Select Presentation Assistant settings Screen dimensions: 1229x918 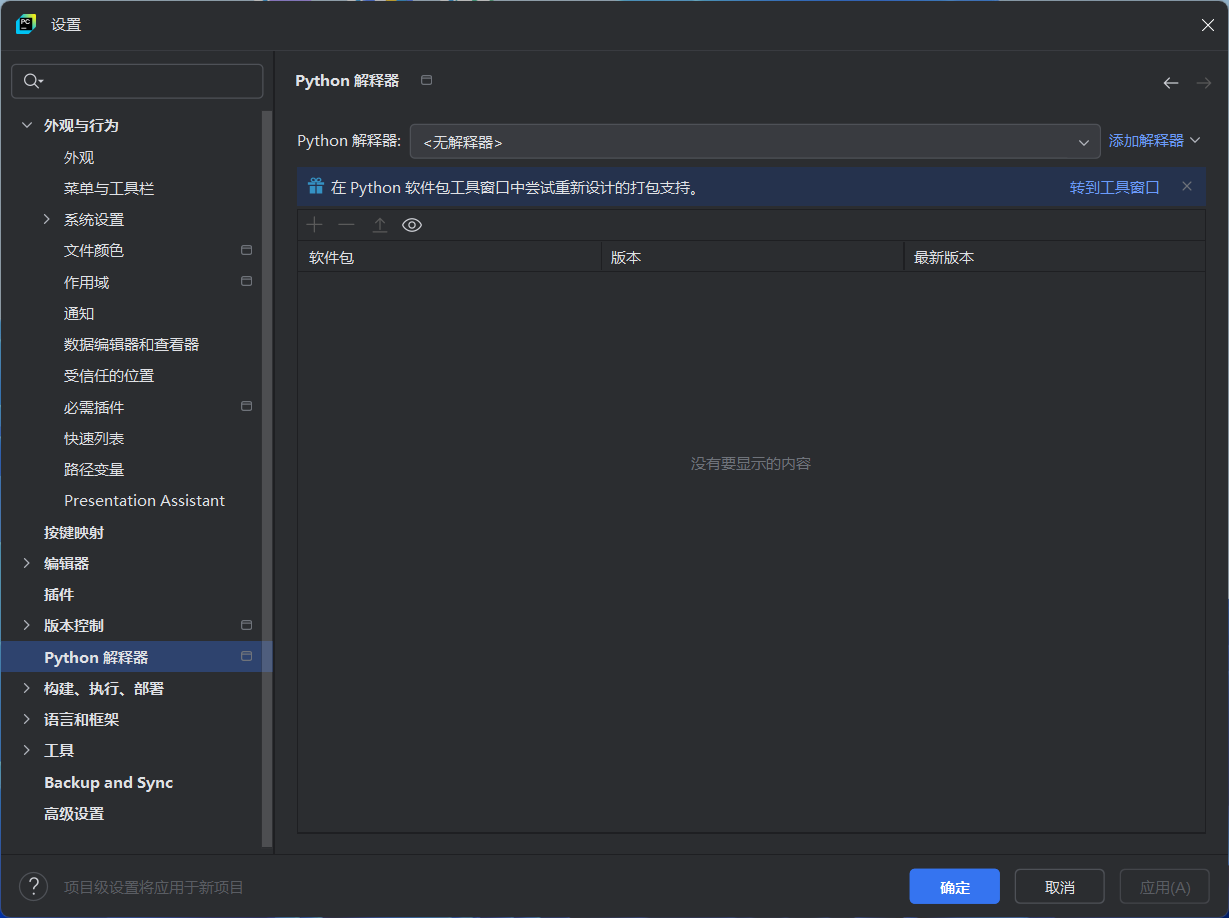(144, 500)
